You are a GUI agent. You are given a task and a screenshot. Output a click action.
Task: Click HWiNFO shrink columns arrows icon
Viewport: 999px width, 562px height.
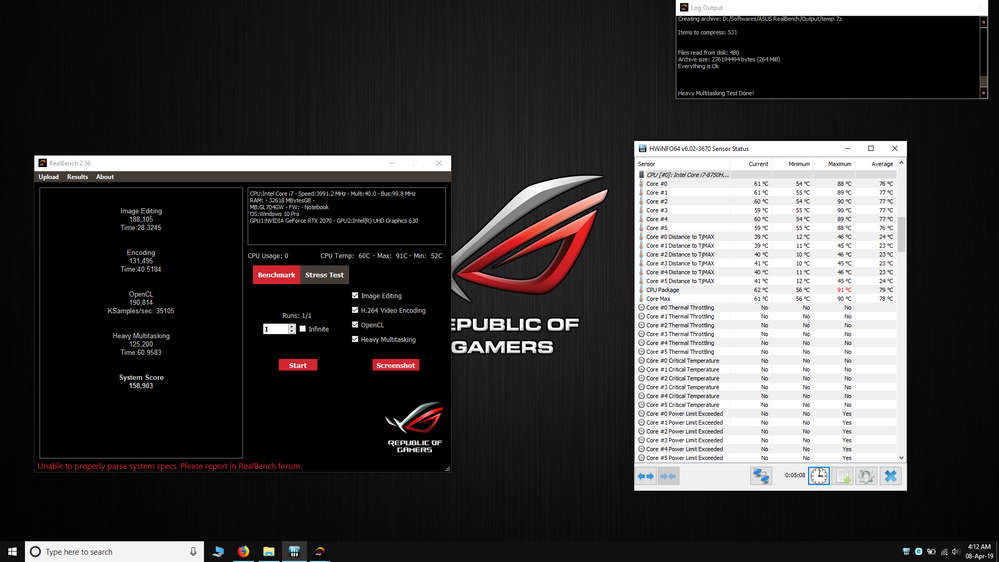point(668,476)
